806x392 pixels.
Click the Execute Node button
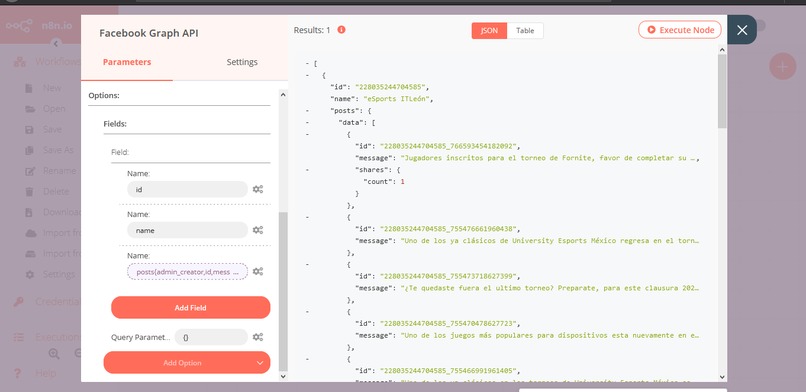680,30
